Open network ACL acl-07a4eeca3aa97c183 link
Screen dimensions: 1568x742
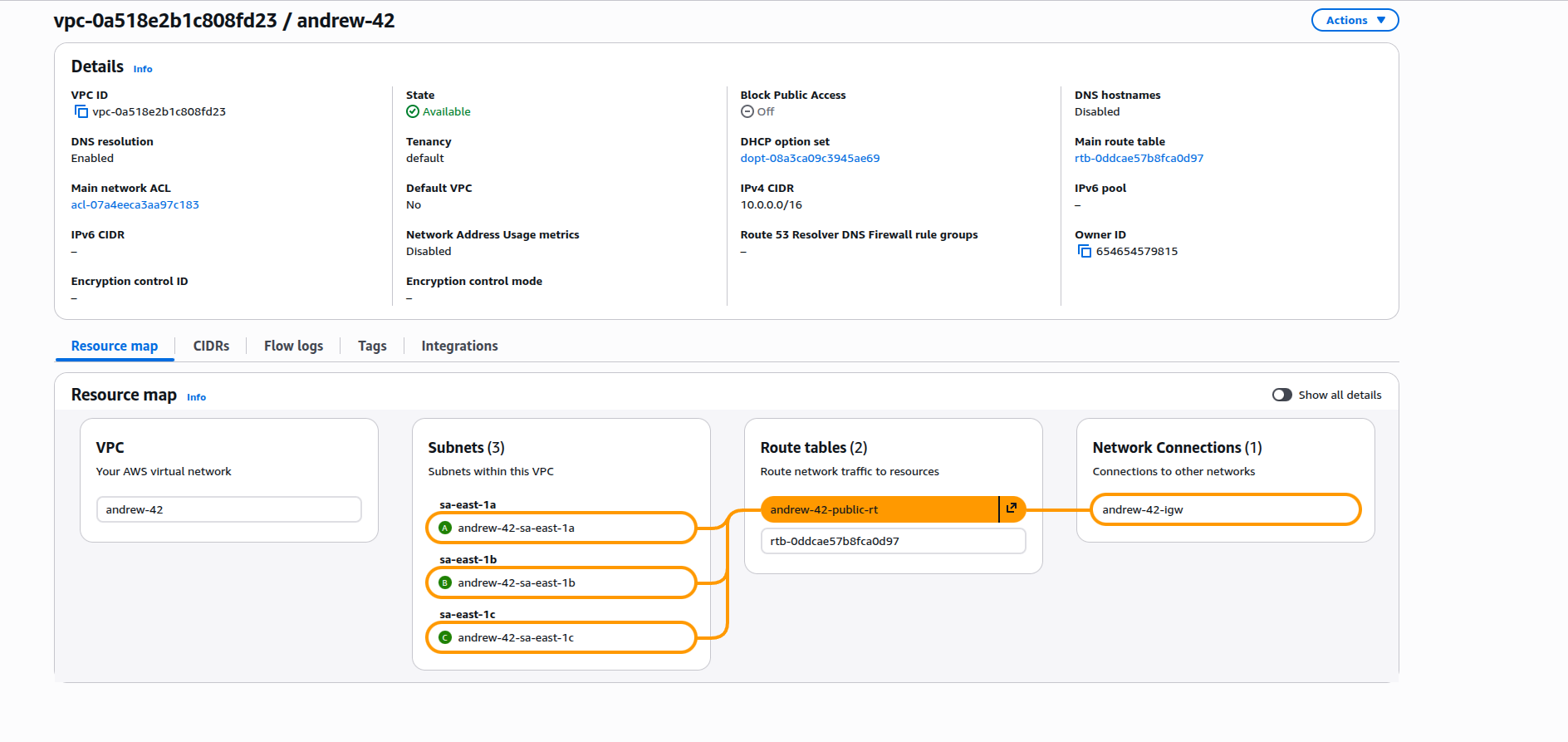coord(135,204)
